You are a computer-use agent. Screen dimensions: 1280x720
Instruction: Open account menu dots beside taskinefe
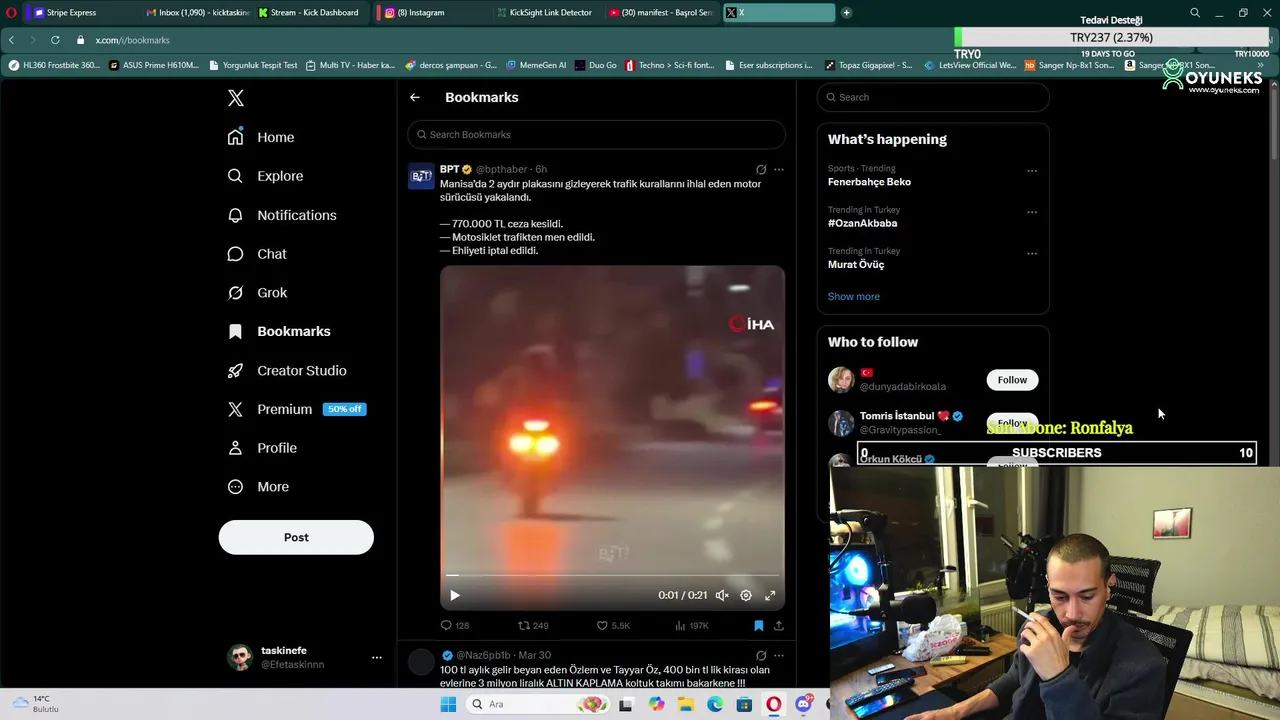coord(377,657)
